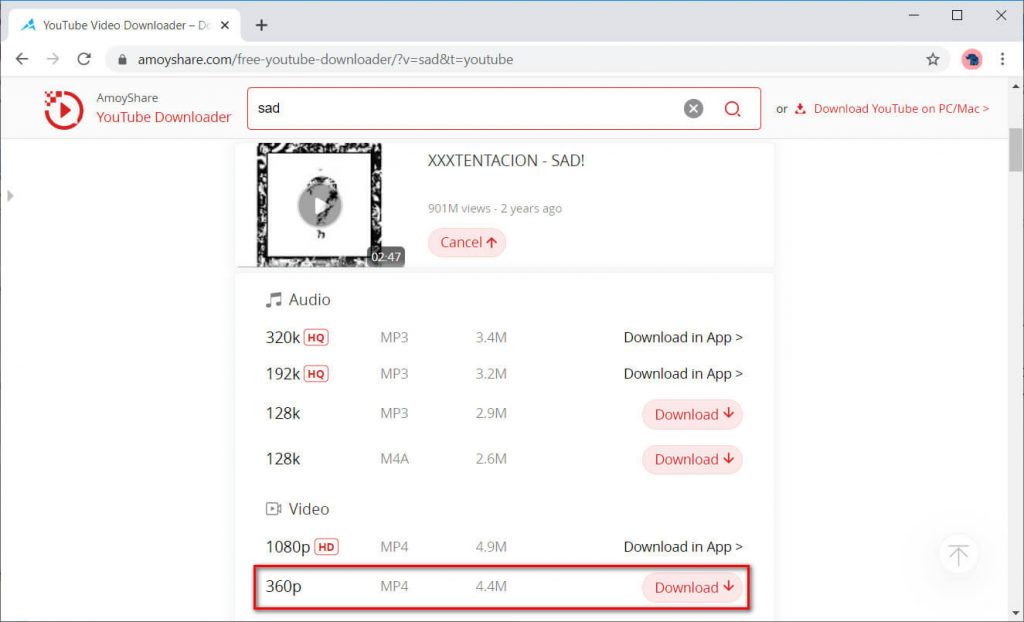Click the HQ badge beside 192k
The image size is (1024, 622).
[316, 374]
